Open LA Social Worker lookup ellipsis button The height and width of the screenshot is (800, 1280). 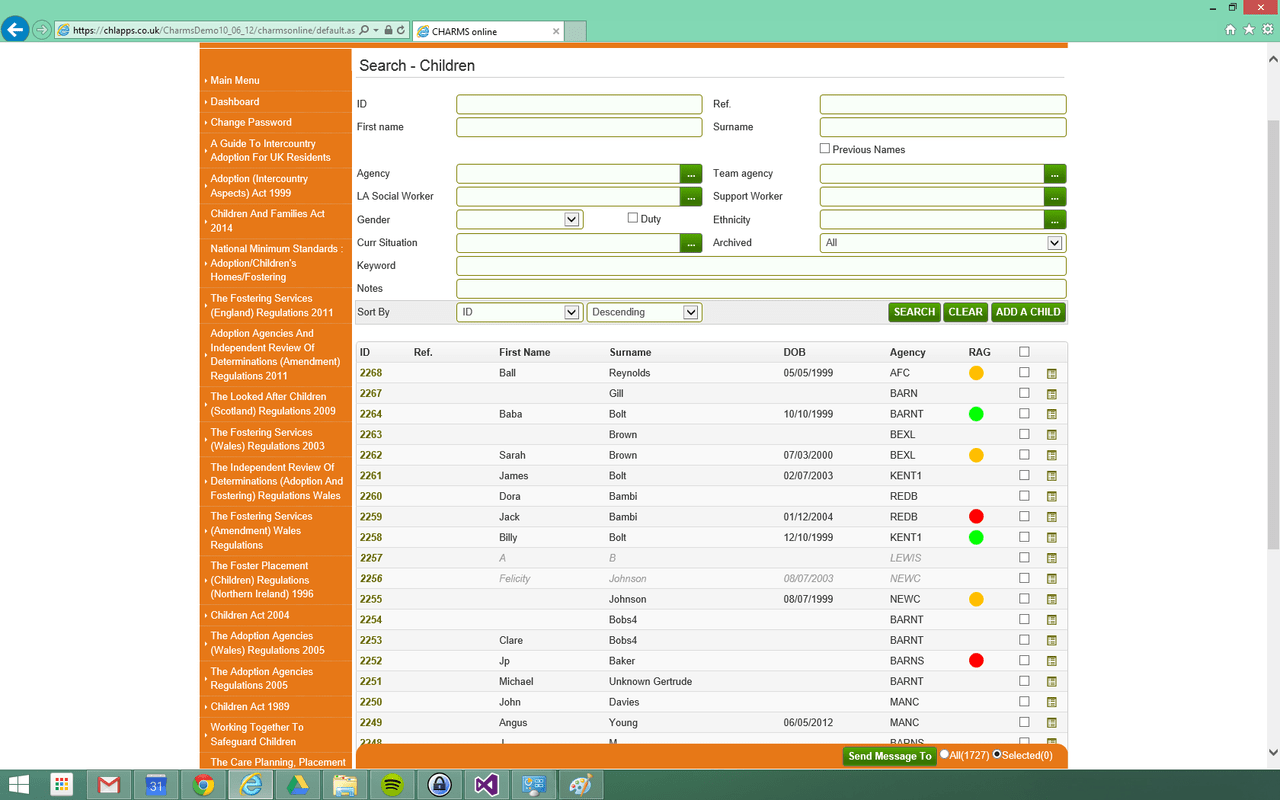coord(691,197)
